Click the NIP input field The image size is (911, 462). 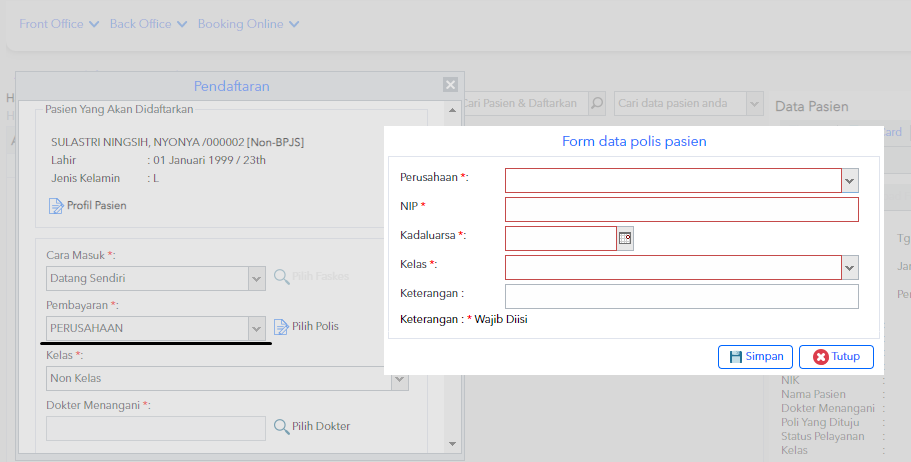coord(681,209)
